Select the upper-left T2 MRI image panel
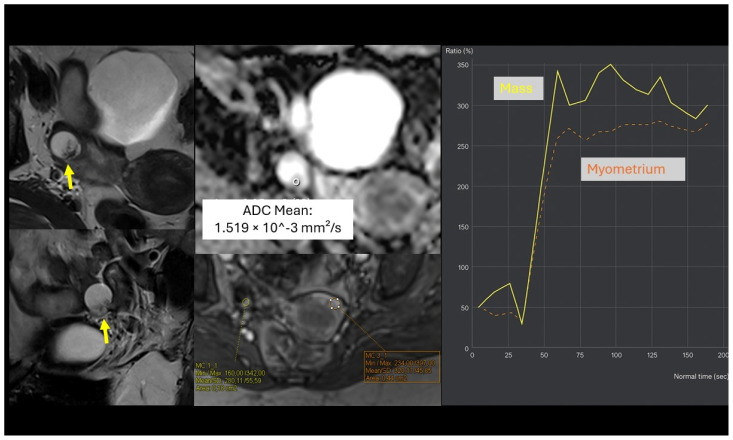This screenshot has height=440, width=733. point(101,137)
